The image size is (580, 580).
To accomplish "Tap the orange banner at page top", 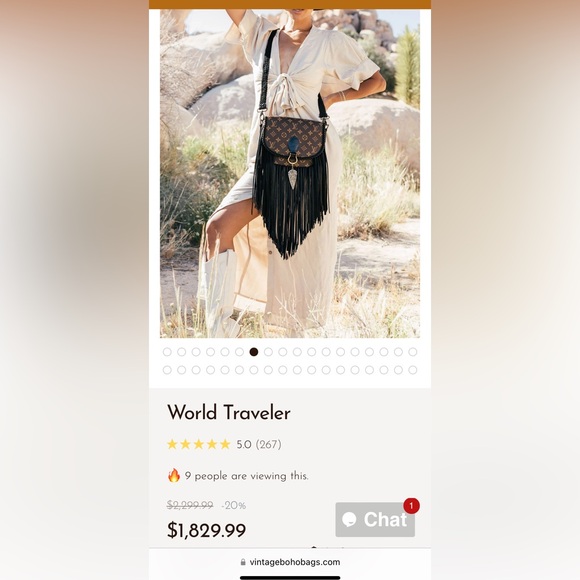I will pyautogui.click(x=290, y=4).
